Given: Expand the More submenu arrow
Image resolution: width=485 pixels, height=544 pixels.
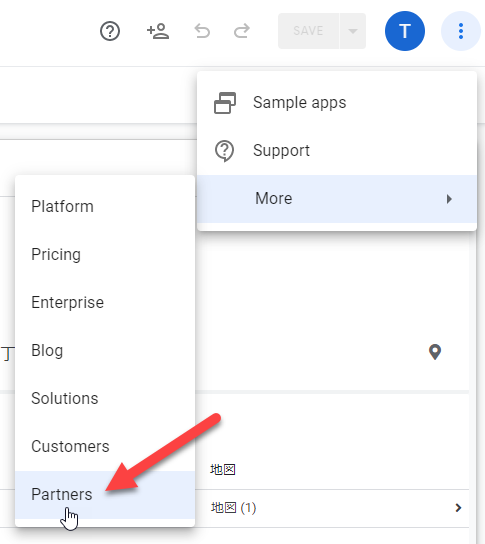Looking at the screenshot, I should coord(449,199).
